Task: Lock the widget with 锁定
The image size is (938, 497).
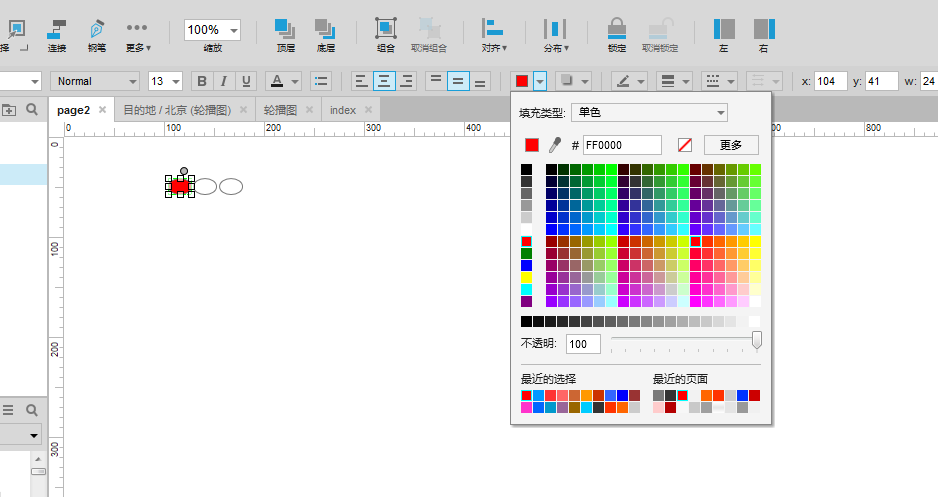Action: point(617,36)
